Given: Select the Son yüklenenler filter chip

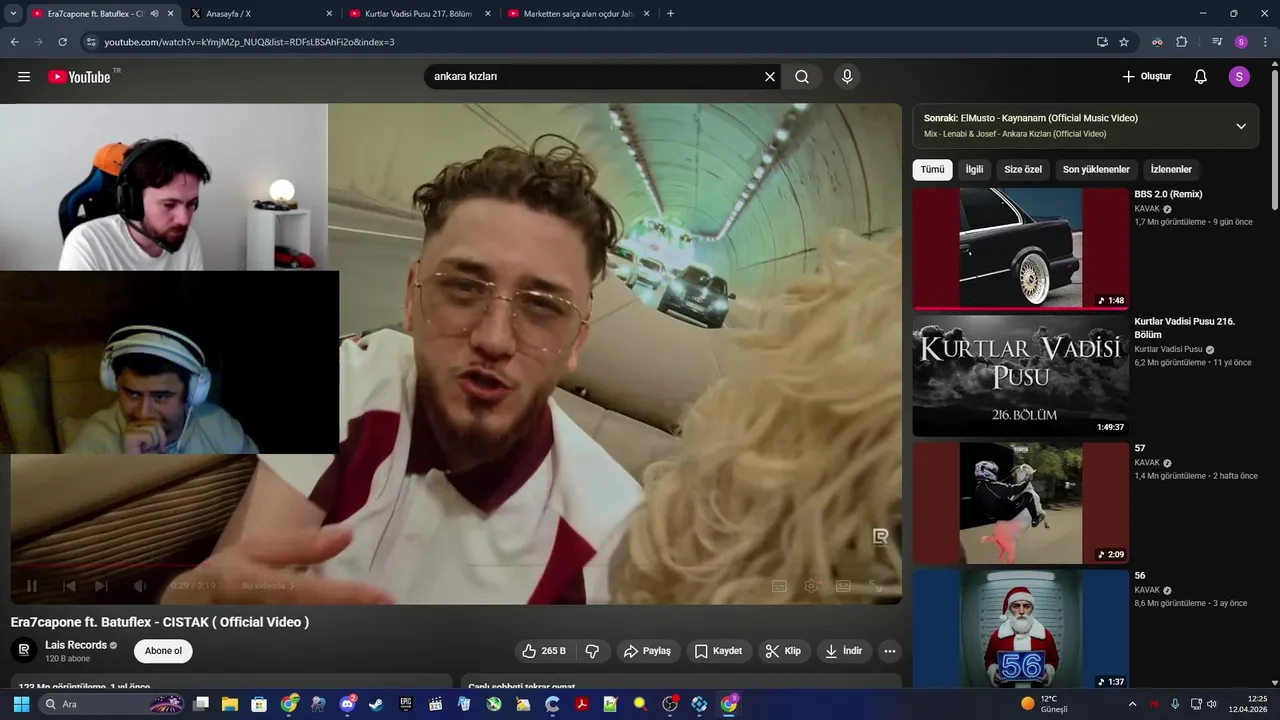Looking at the screenshot, I should click(x=1096, y=170).
